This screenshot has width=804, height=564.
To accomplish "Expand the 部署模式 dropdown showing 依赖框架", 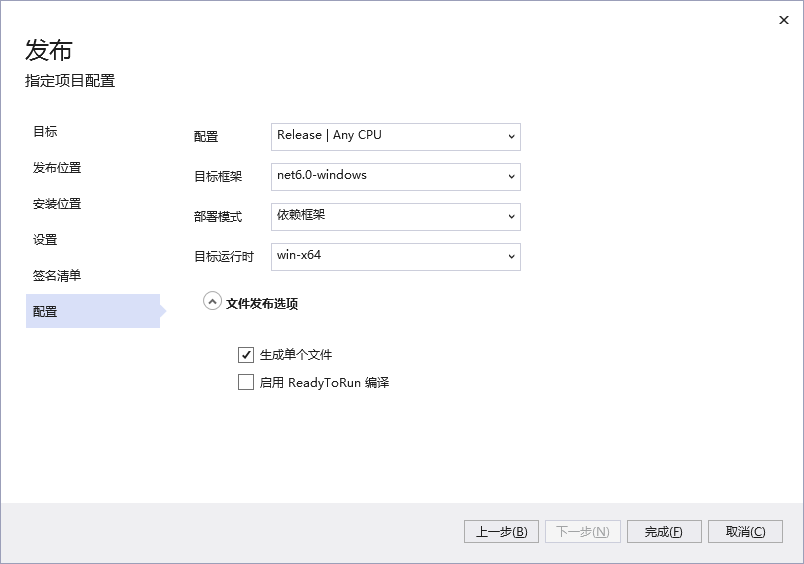I will click(395, 216).
